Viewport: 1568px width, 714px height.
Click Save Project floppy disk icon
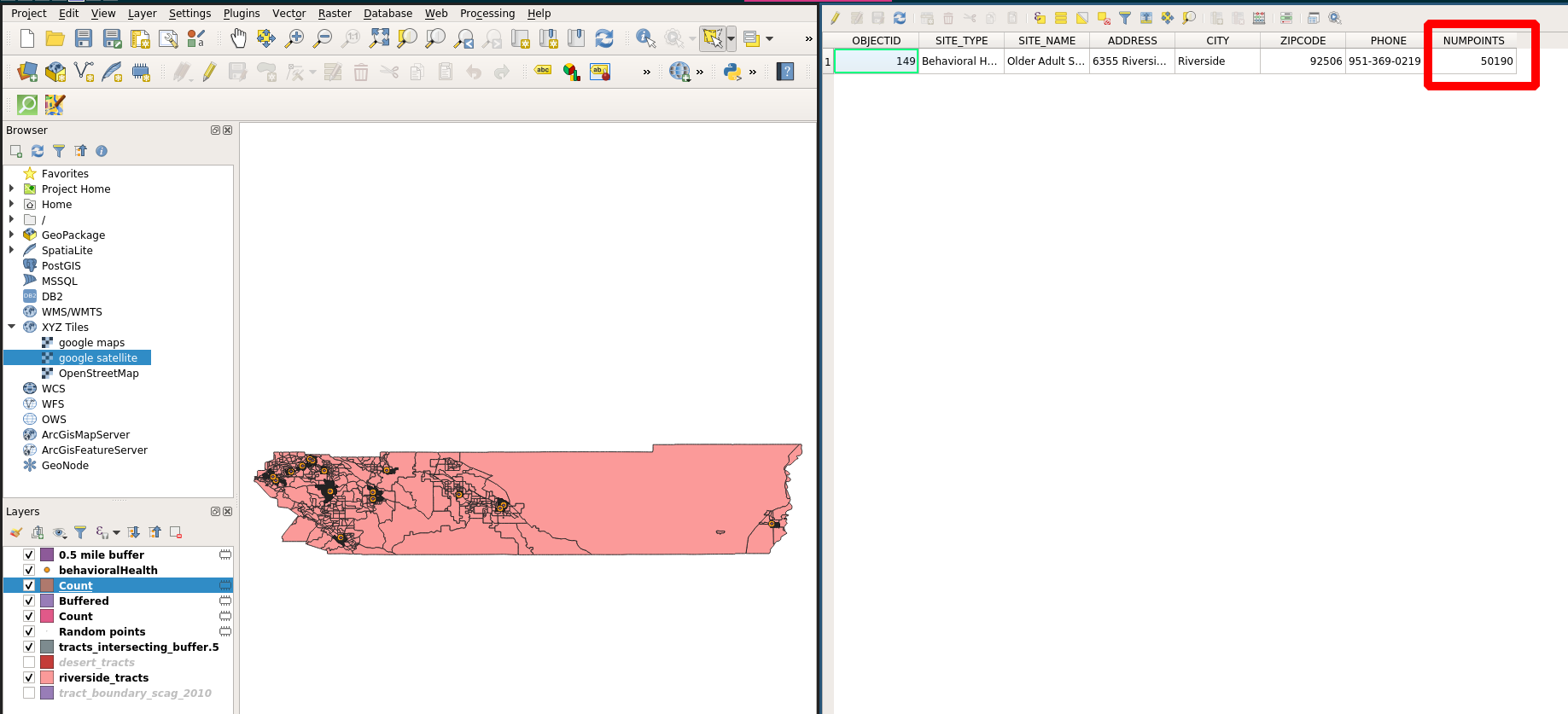[x=84, y=38]
